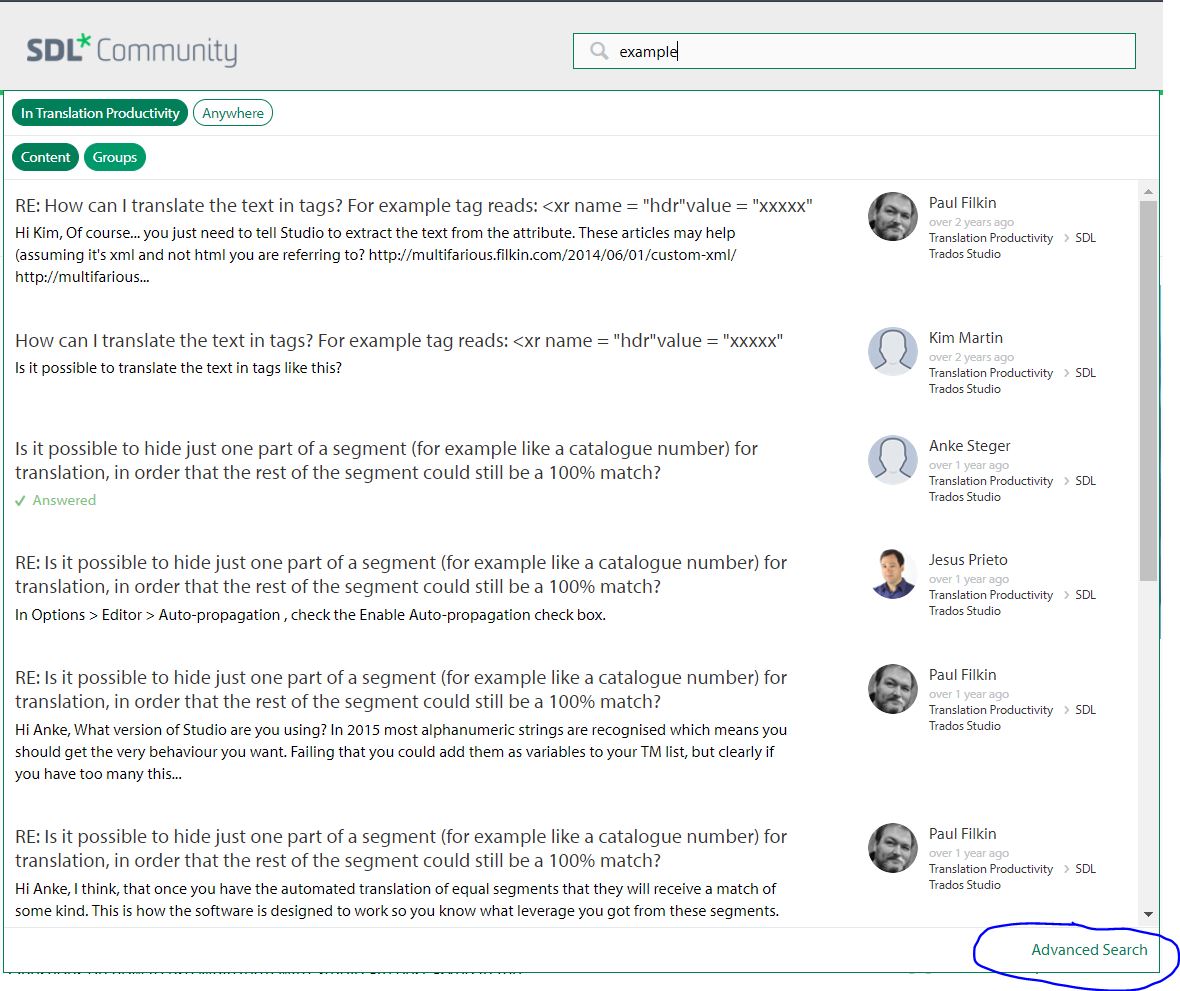This screenshot has width=1180, height=991.
Task: Open Jesus Prieto's profile photo
Action: click(x=892, y=574)
